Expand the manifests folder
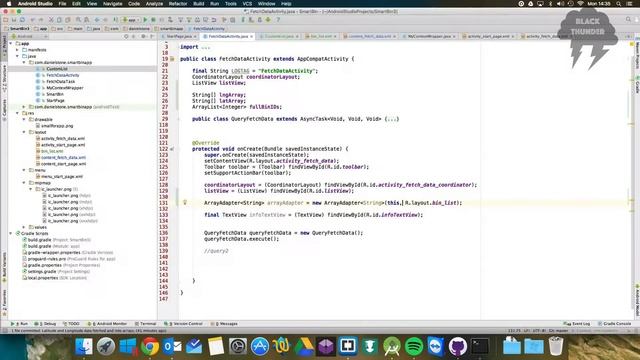 coord(17,50)
